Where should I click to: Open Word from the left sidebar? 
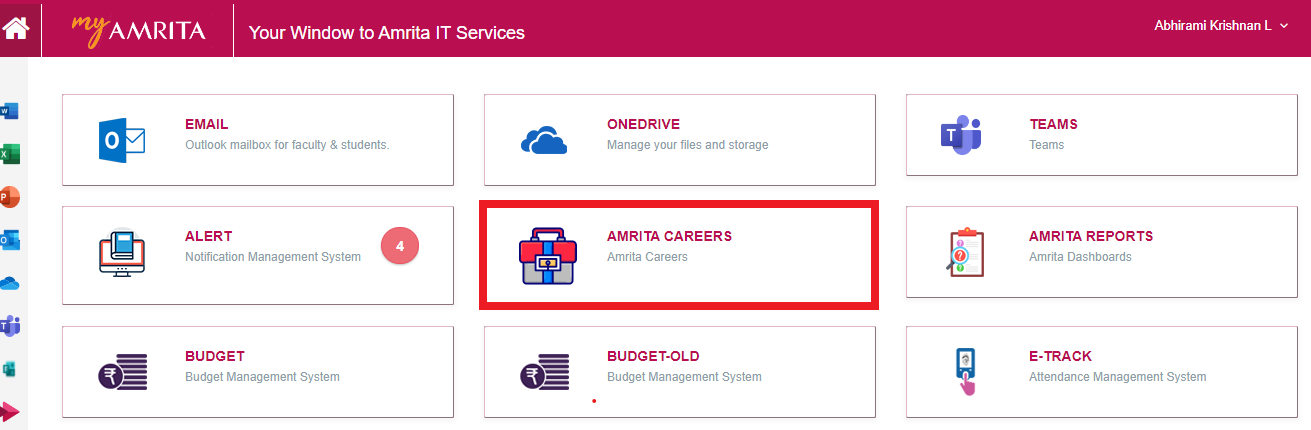point(11,111)
